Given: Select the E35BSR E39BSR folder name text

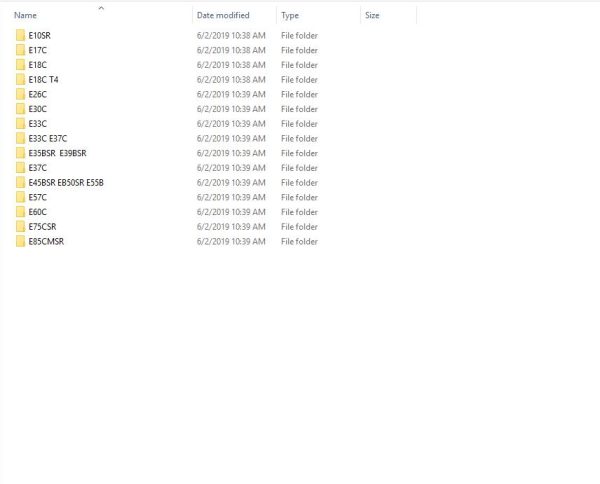Looking at the screenshot, I should [x=57, y=153].
